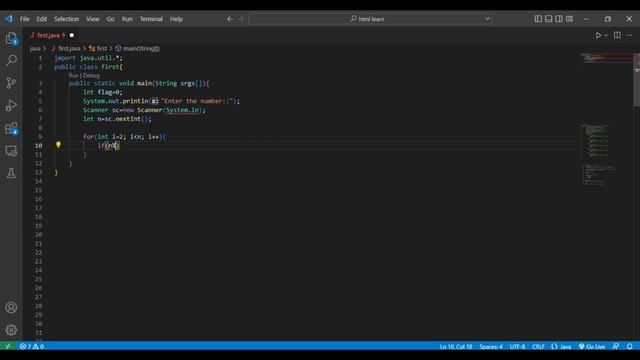Open the Remote Explorer view
Screen dimensions: 640x360
click(x=11, y=151)
